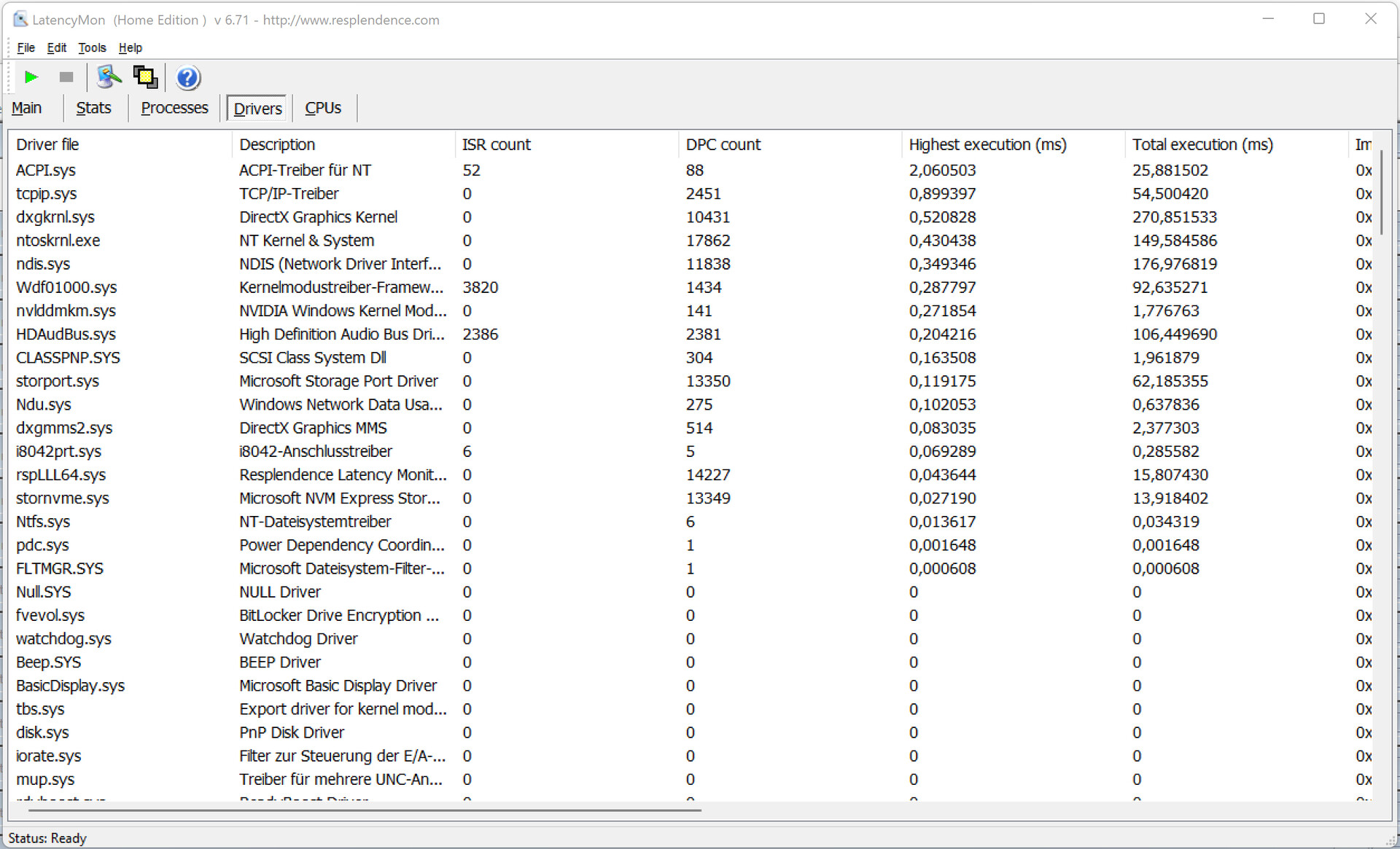Screen dimensions: 1400x849
Task: Select the HDAudBus.sys driver row
Action: point(66,334)
